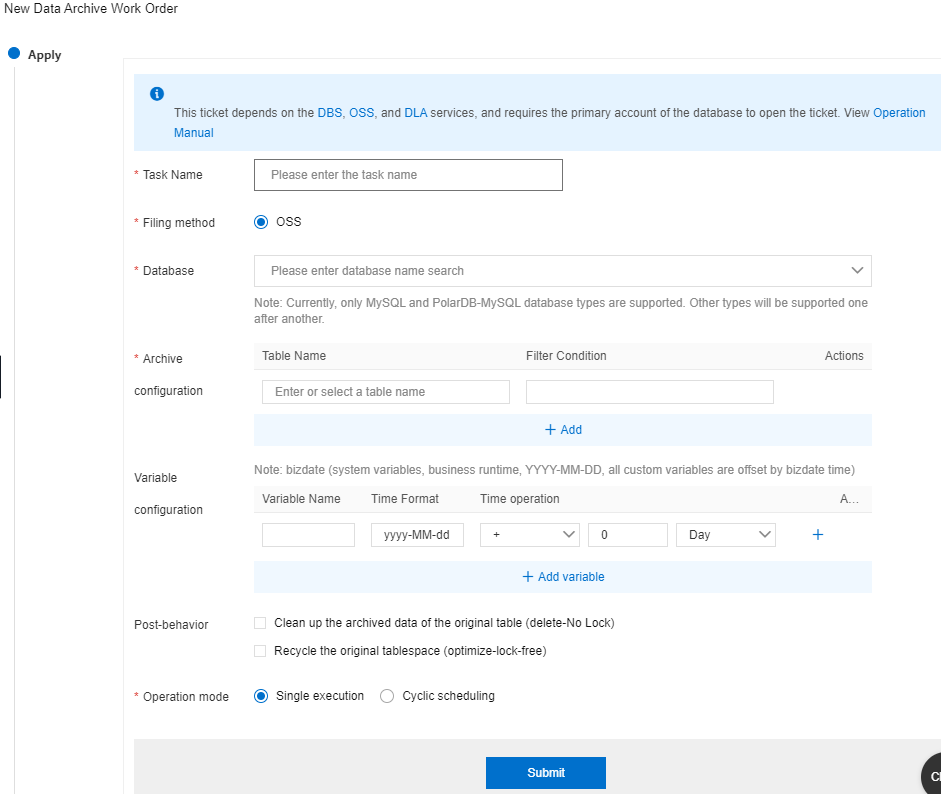Focus the Task Name input field
941x794 pixels.
tap(408, 175)
